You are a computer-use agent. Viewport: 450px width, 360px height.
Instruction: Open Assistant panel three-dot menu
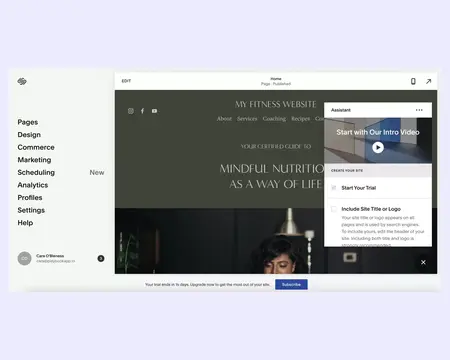419,110
